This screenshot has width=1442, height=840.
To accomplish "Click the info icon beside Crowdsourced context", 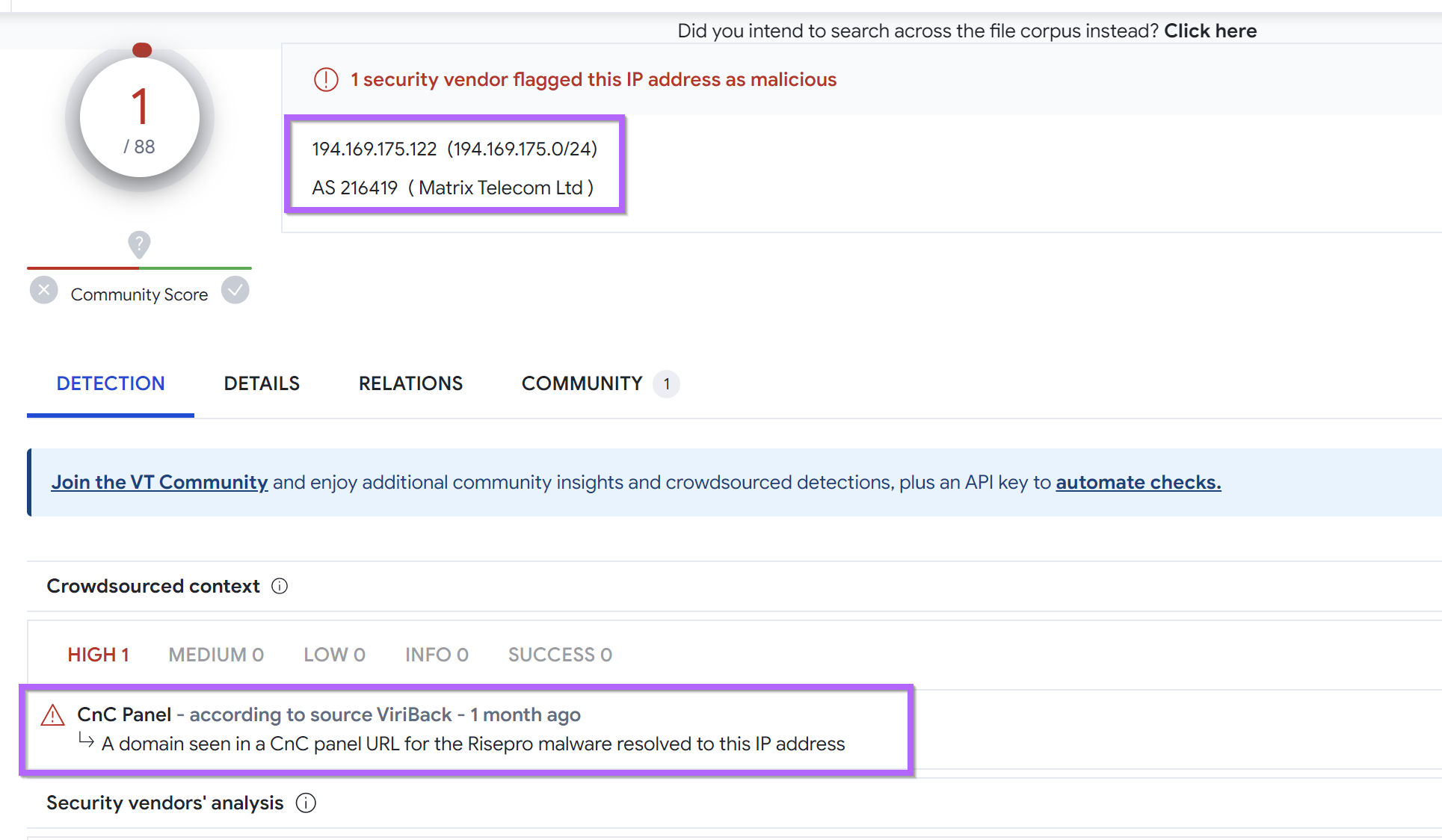I will [280, 586].
